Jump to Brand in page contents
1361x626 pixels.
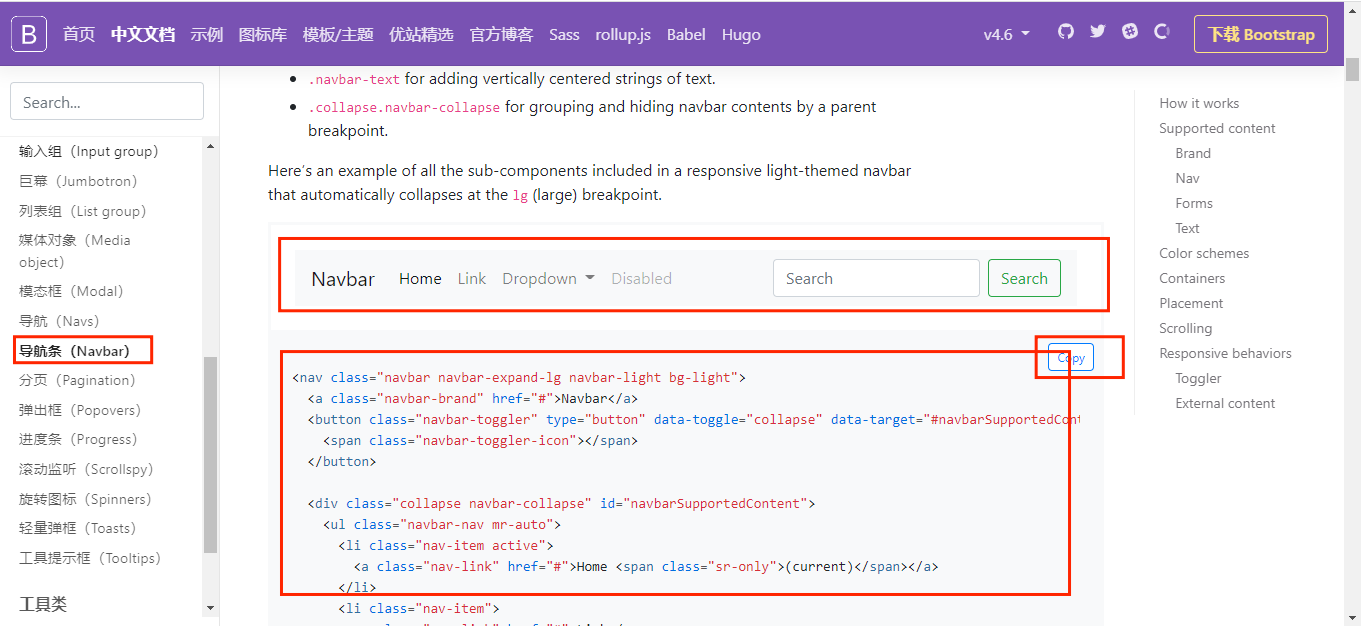tap(1193, 153)
